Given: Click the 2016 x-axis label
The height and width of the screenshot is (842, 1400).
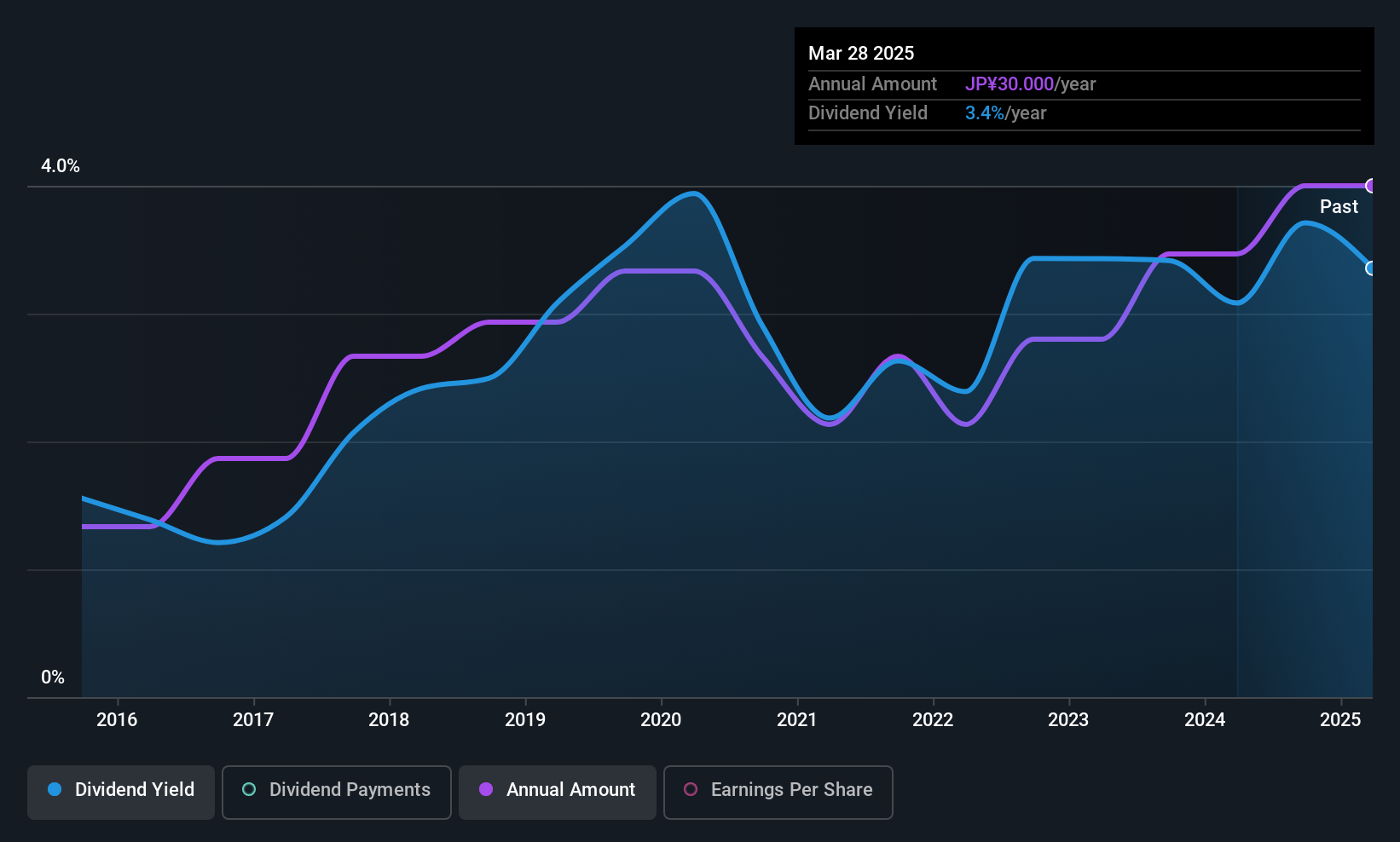Looking at the screenshot, I should coord(117,720).
